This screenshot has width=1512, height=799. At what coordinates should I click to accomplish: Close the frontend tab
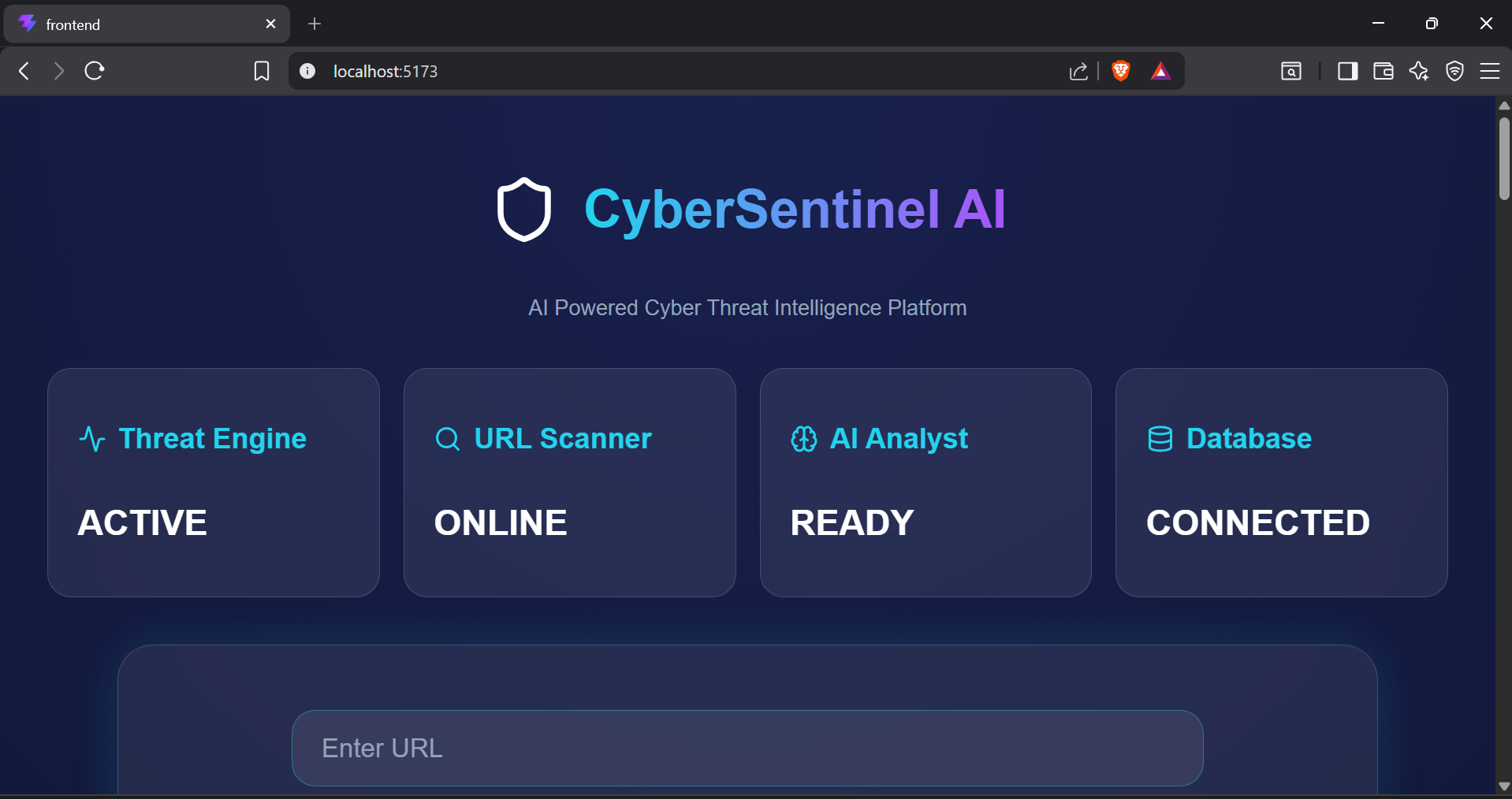pyautogui.click(x=271, y=24)
